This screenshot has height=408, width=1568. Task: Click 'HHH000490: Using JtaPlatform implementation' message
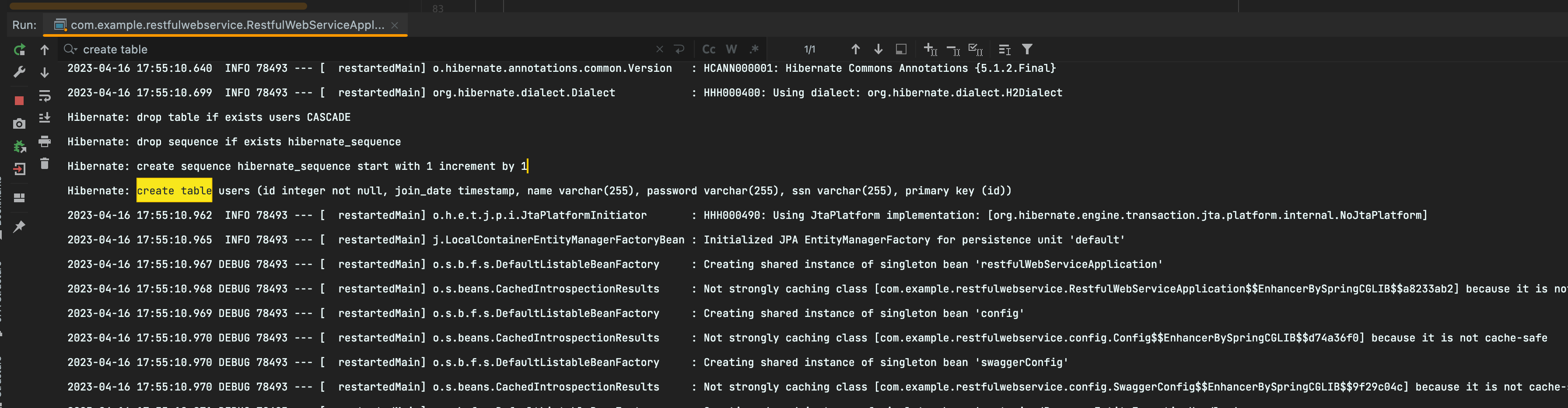[1065, 215]
